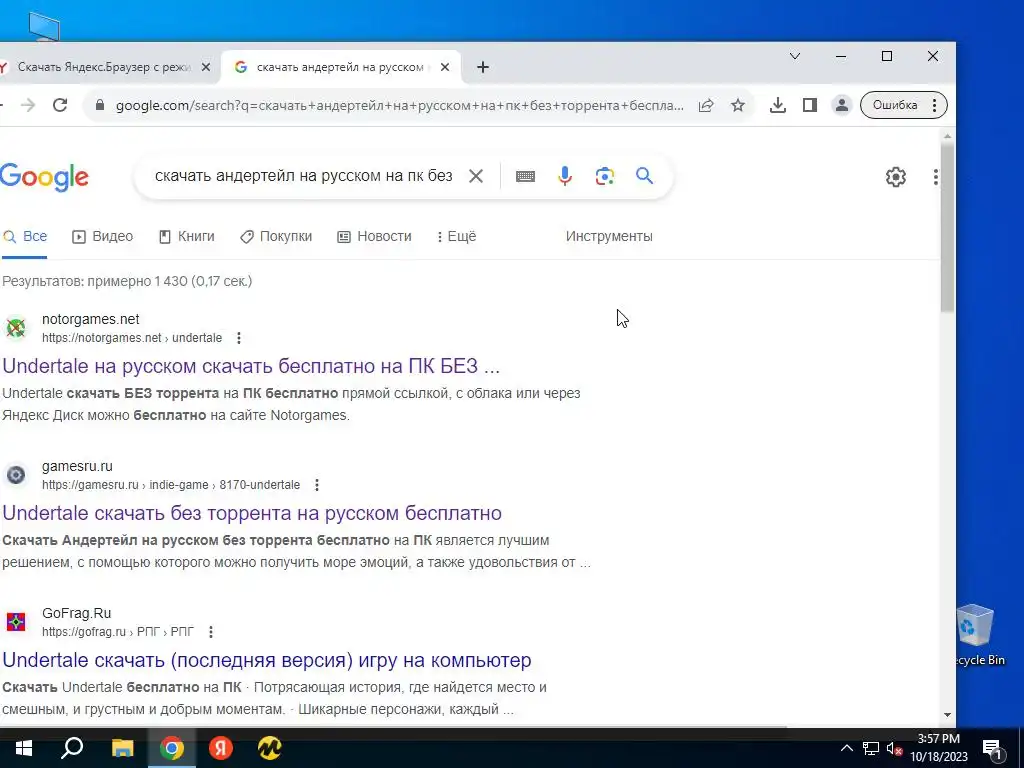Bookmark this page with the star icon
Image resolution: width=1024 pixels, height=768 pixels.
(x=738, y=105)
